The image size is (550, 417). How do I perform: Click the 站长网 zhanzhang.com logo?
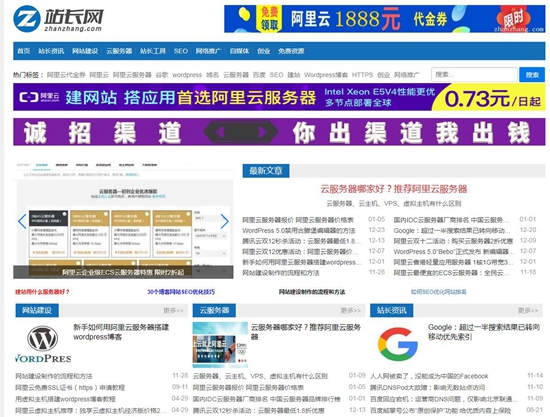pos(58,19)
